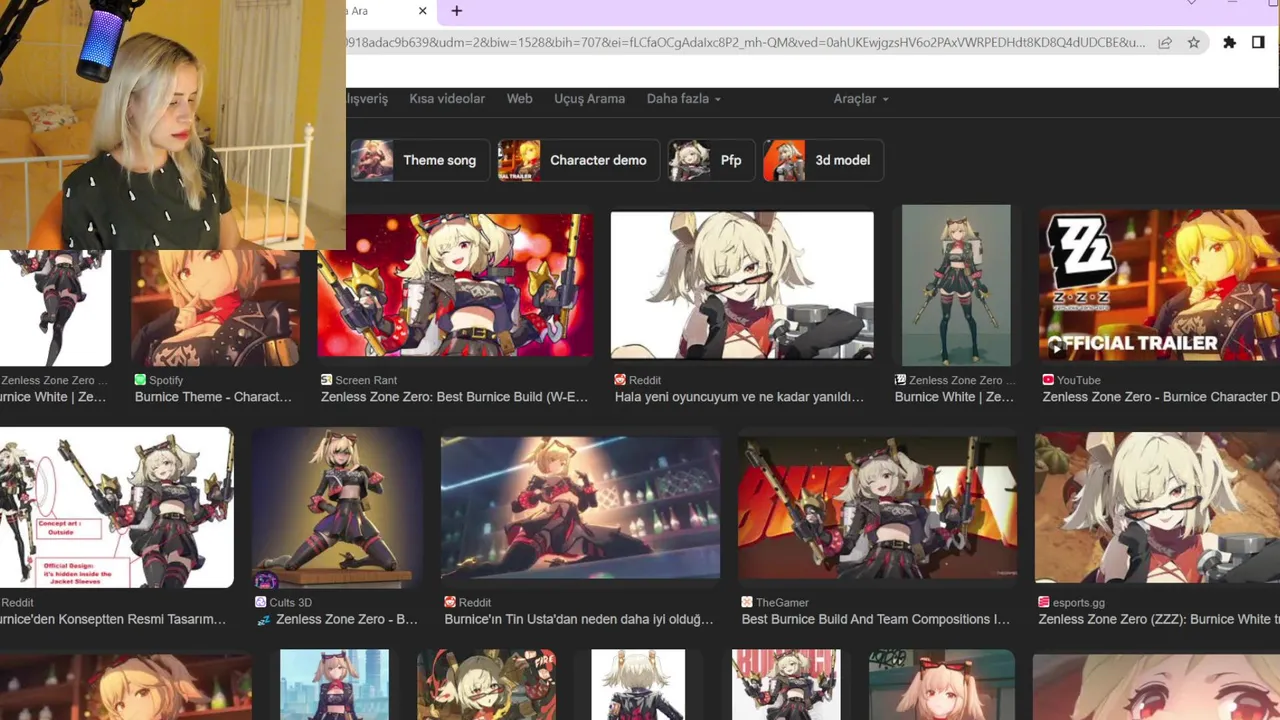
Task: Click the Screen Rant source icon
Action: pos(326,380)
